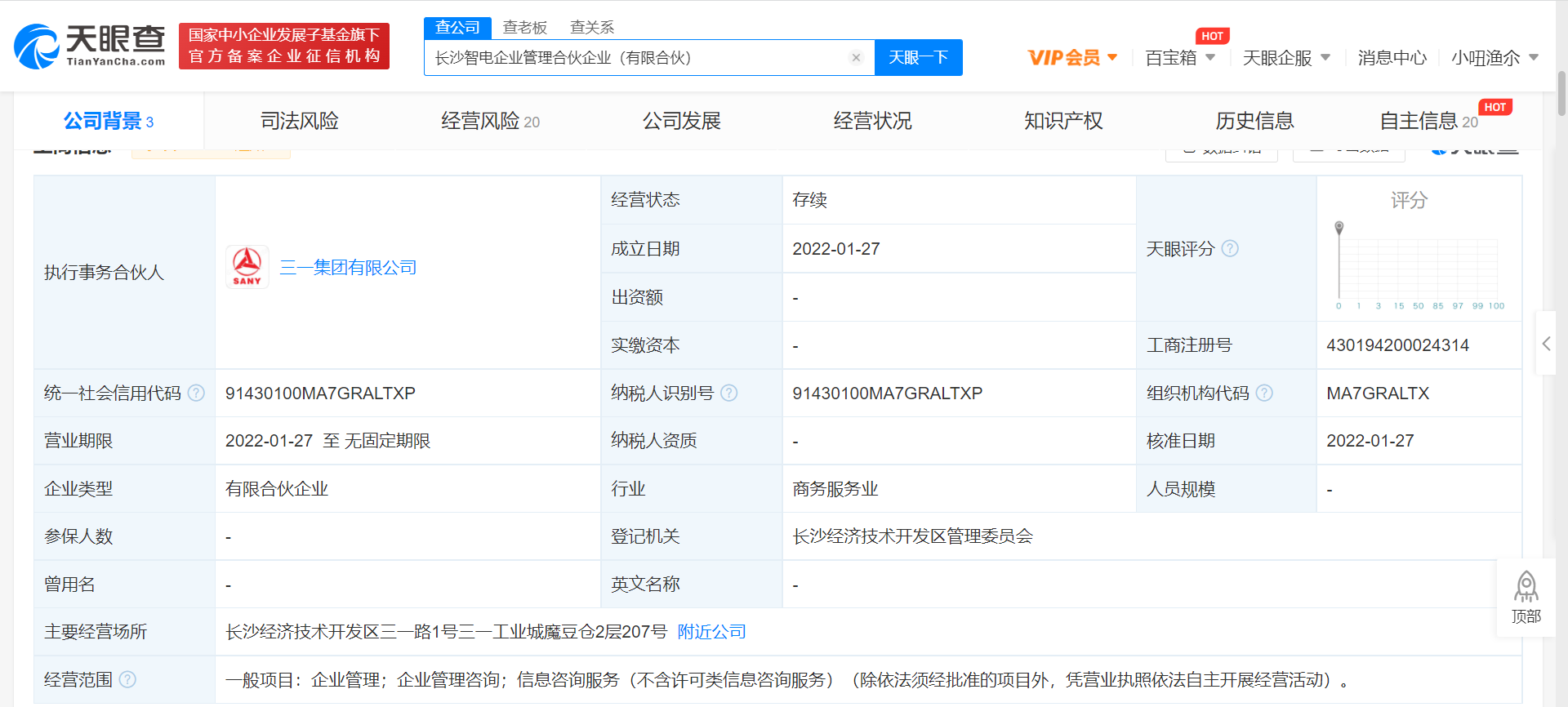
Task: Click the 长沙经济技术开发区管理委员会 registrar text
Action: tap(912, 536)
